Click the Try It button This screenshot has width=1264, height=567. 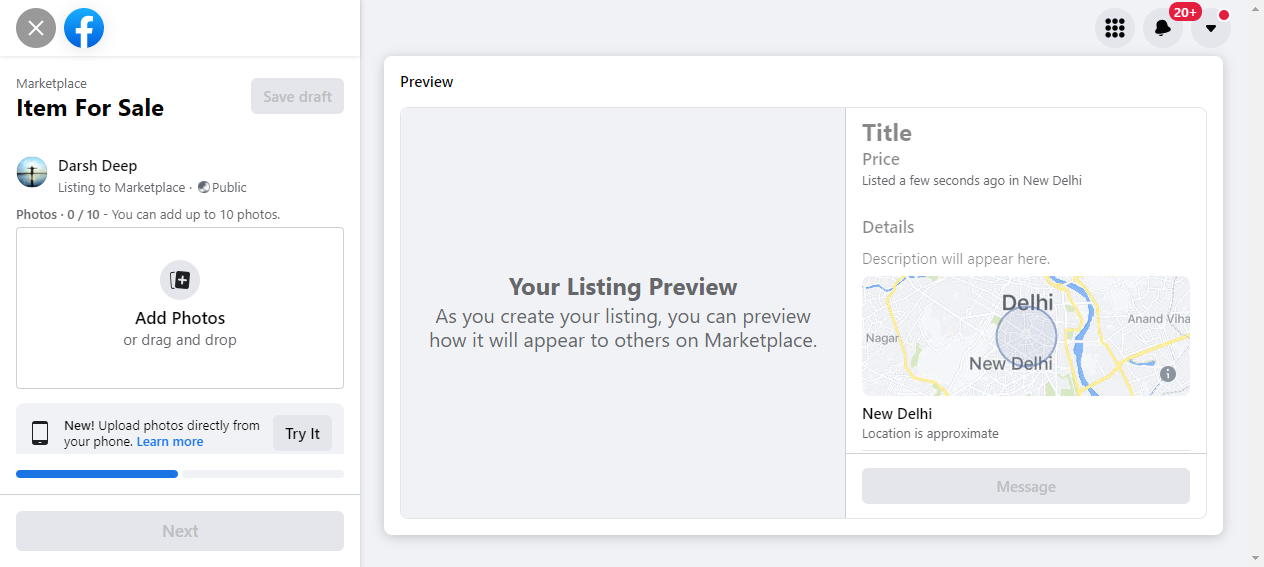click(302, 433)
